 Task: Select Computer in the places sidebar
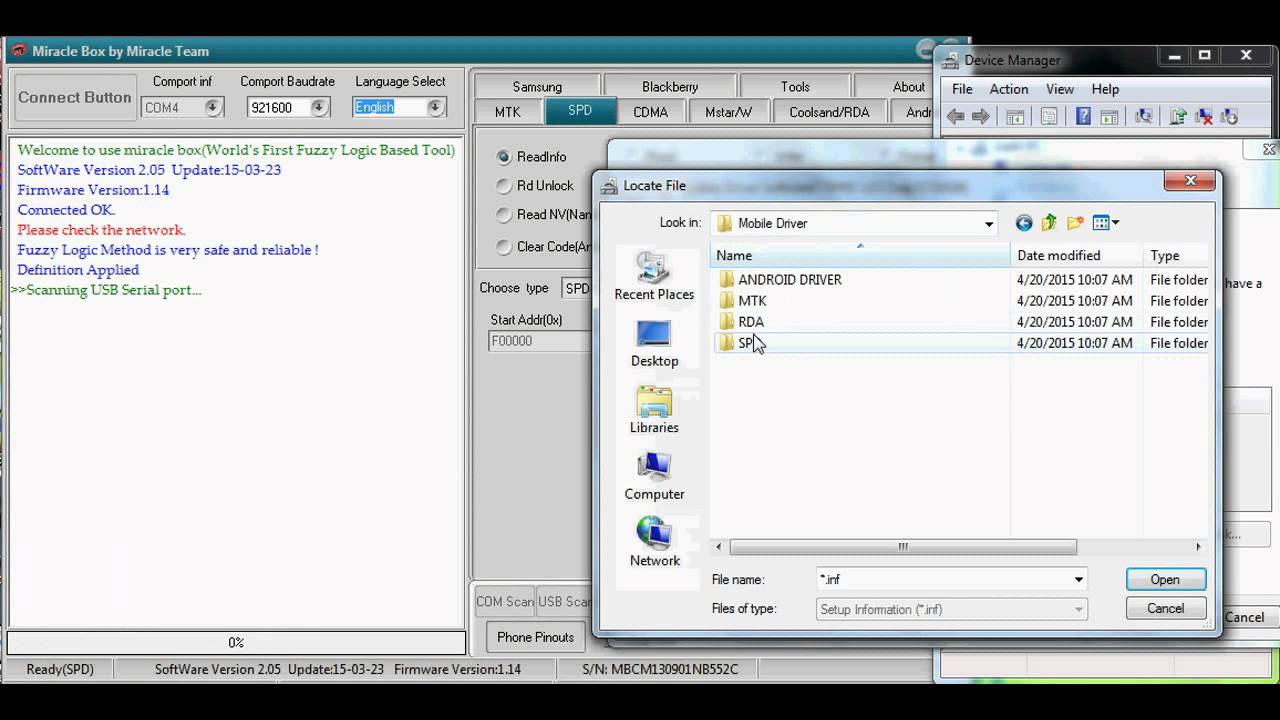(654, 476)
